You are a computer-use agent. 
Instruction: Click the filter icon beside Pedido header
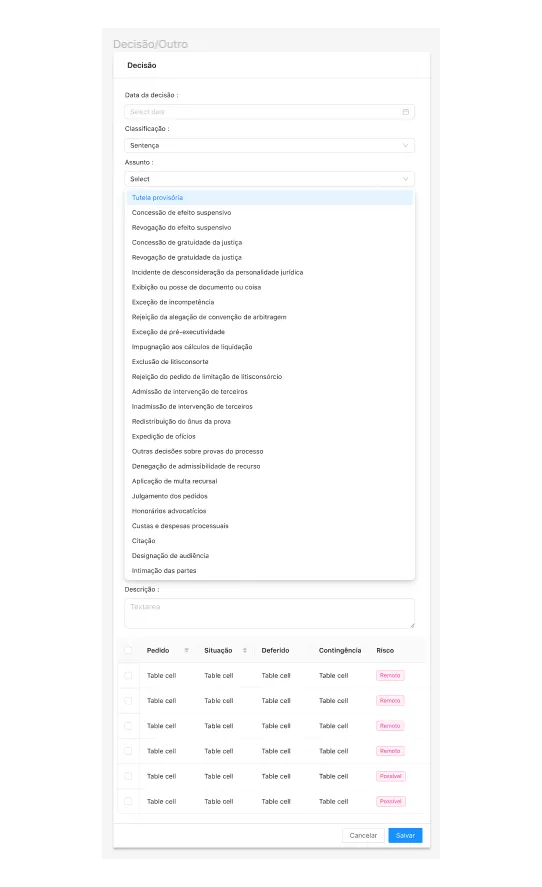(x=187, y=651)
